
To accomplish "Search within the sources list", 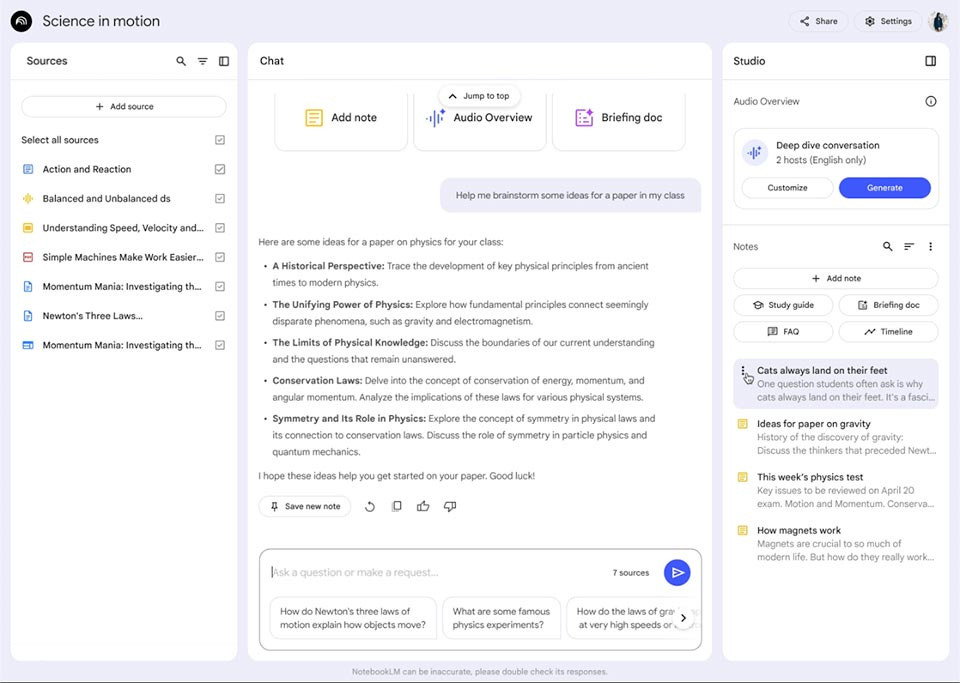I will click(181, 61).
